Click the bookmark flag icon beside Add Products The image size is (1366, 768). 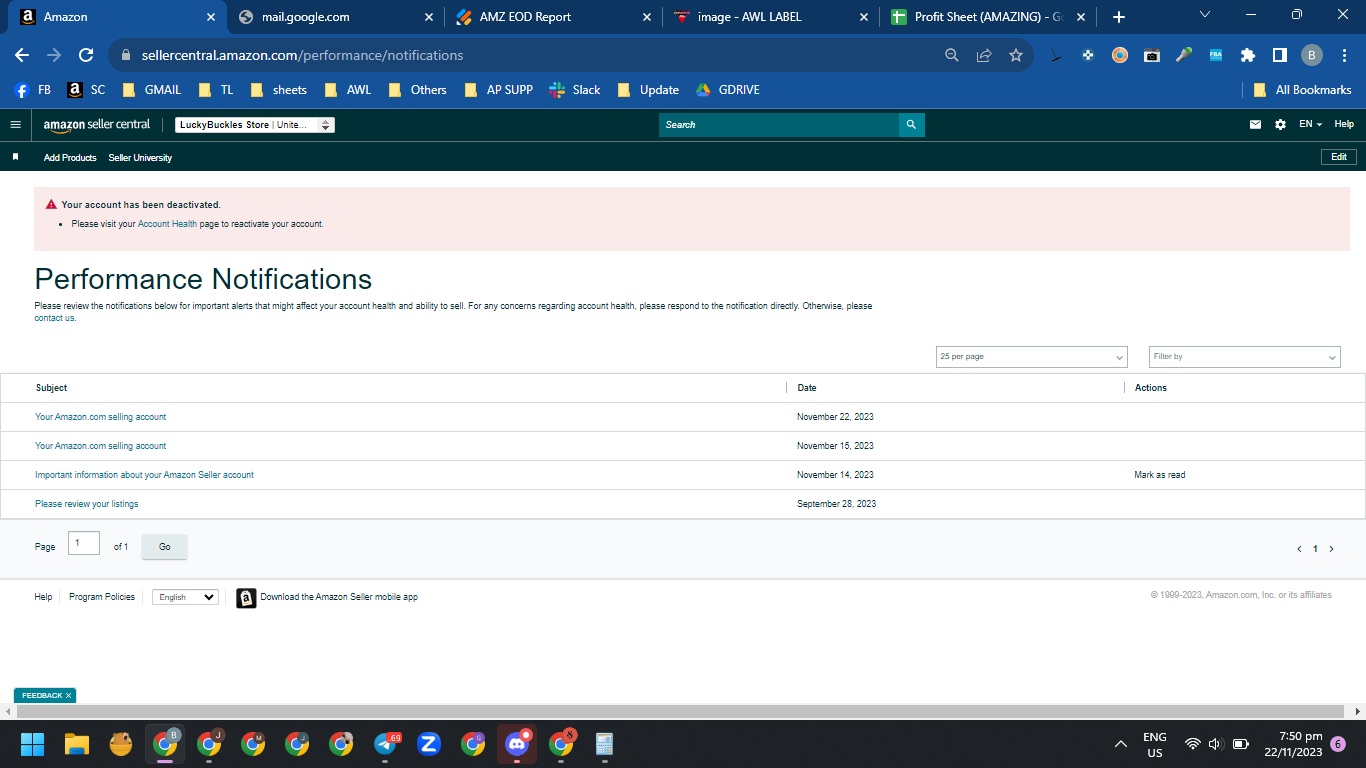click(15, 157)
